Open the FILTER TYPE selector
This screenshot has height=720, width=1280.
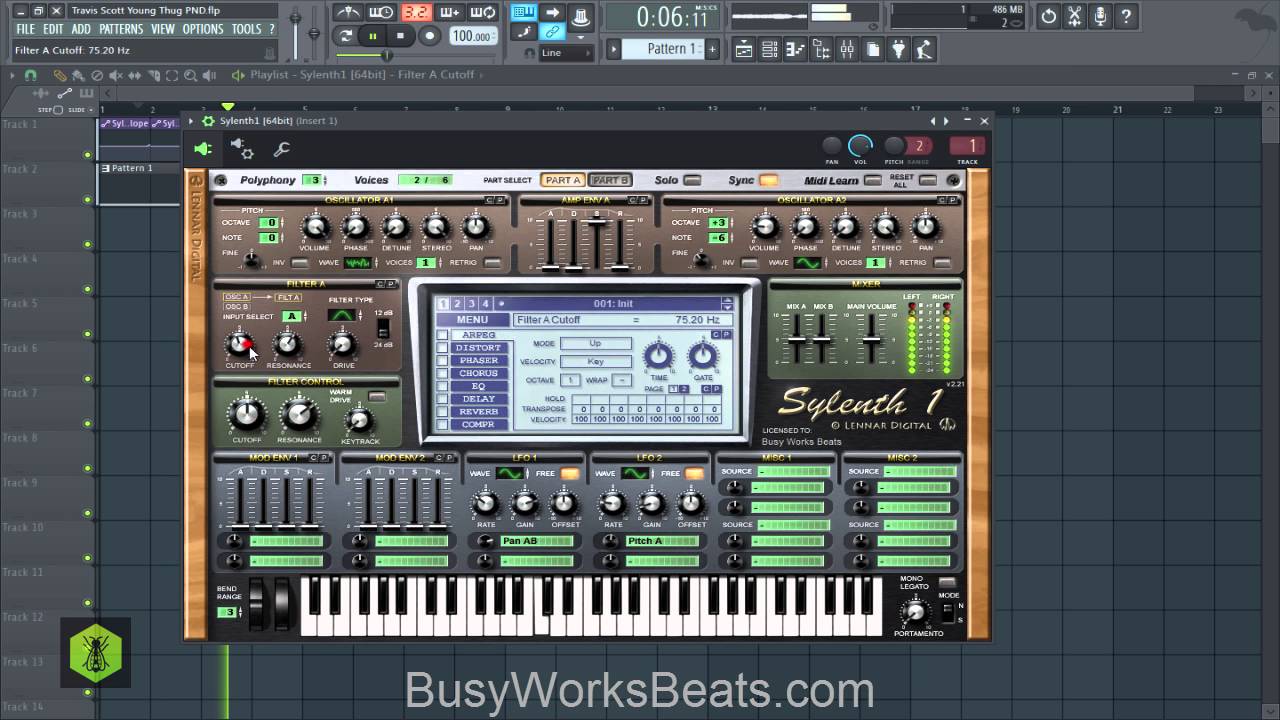coord(343,315)
